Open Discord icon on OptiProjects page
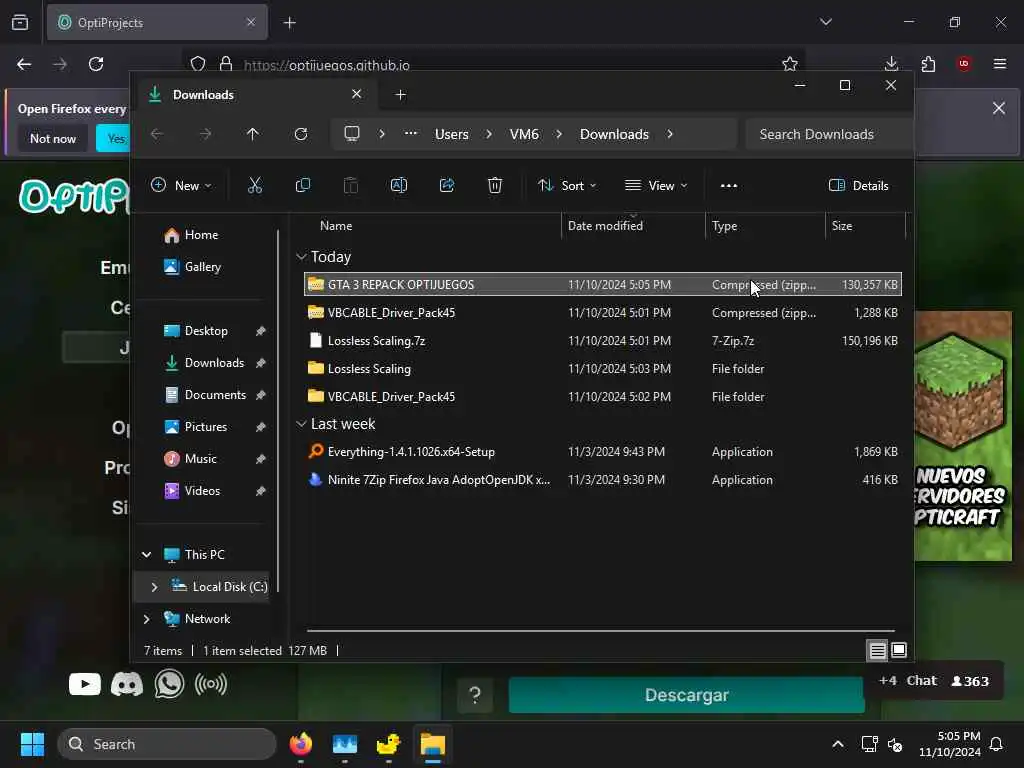Viewport: 1024px width, 768px height. tap(127, 684)
